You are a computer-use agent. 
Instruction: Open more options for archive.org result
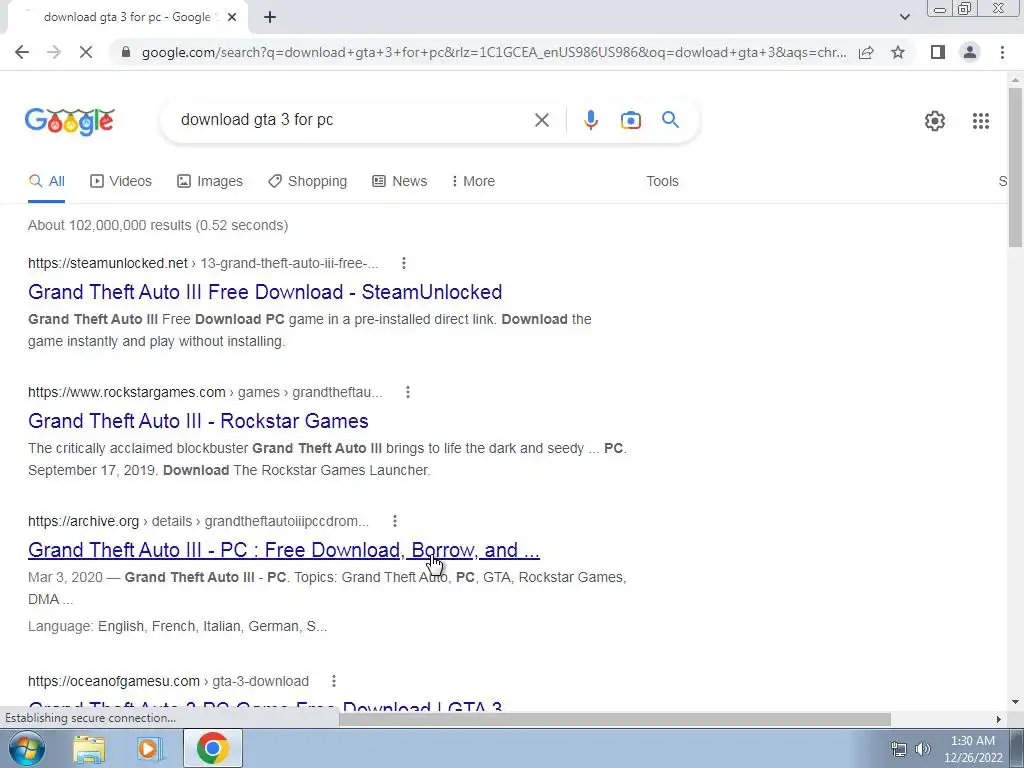pos(394,521)
